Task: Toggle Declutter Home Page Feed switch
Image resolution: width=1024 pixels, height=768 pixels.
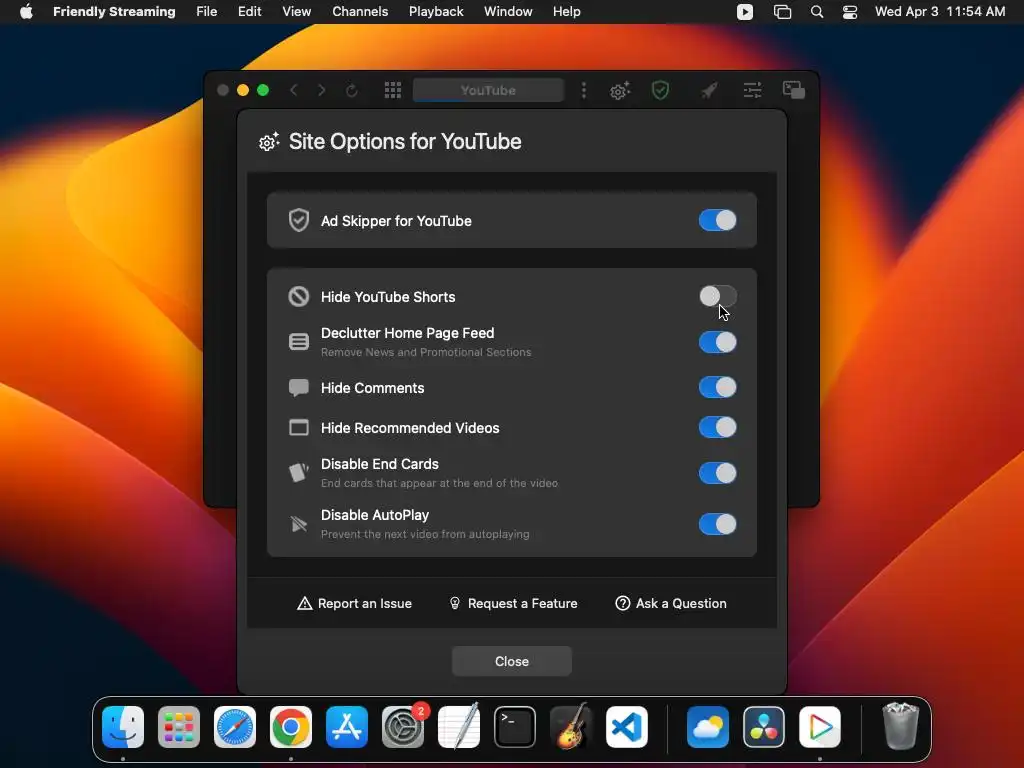Action: 717,342
